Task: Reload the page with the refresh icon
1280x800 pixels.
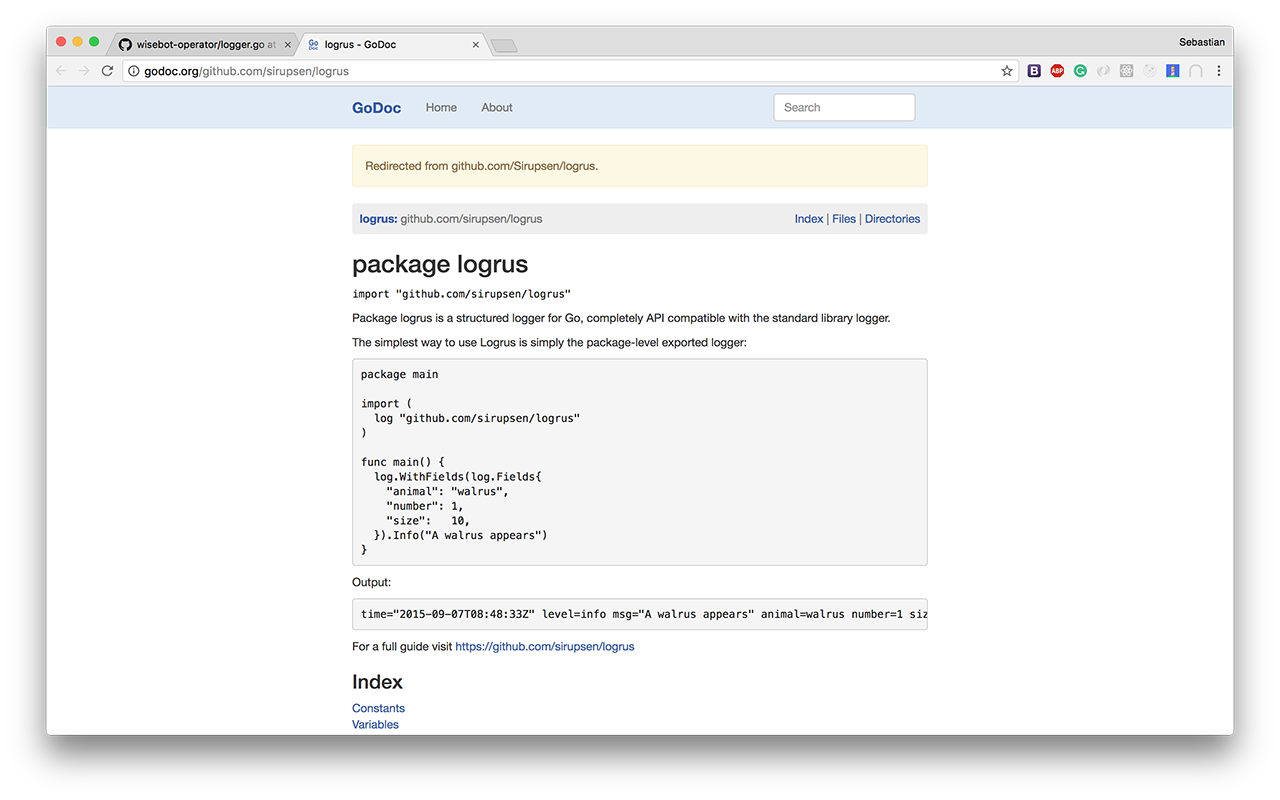Action: pos(108,71)
